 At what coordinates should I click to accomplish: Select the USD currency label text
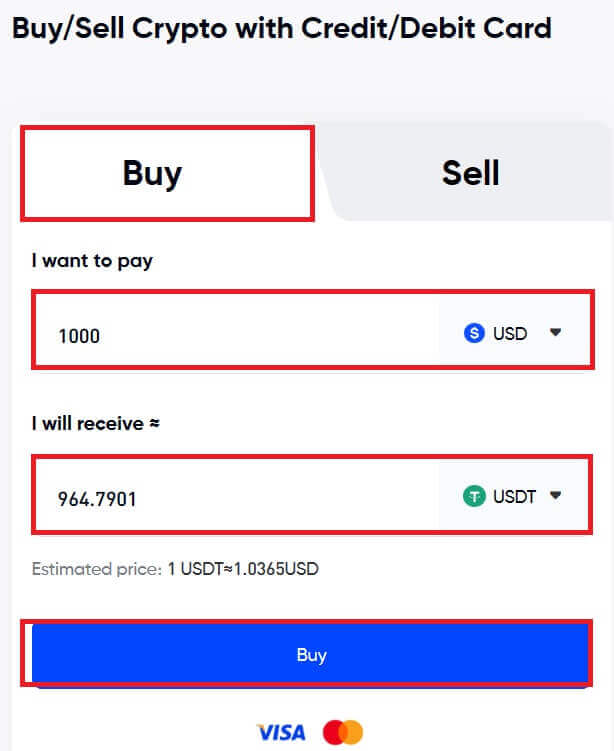(x=510, y=333)
